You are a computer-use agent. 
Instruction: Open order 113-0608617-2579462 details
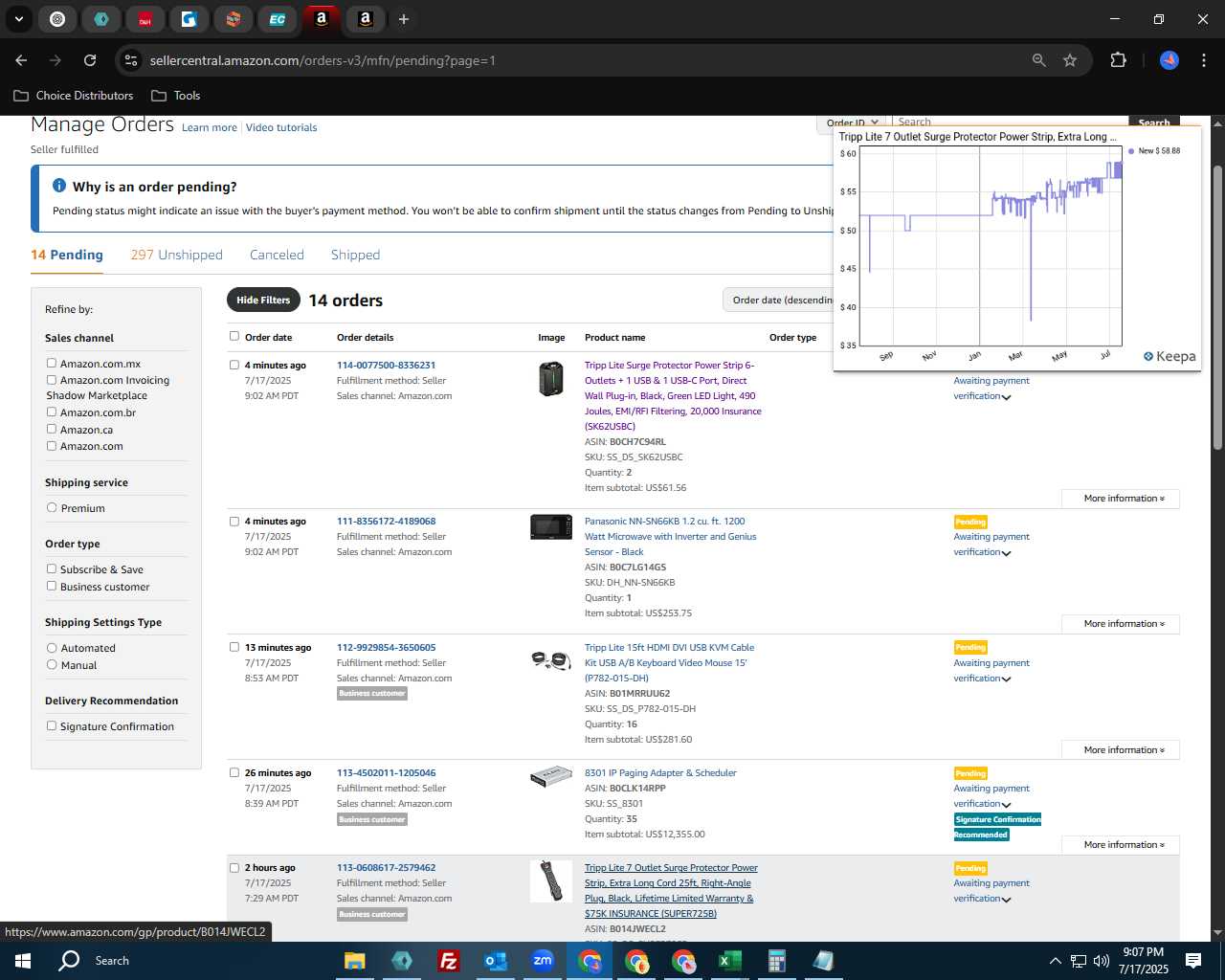coord(386,868)
